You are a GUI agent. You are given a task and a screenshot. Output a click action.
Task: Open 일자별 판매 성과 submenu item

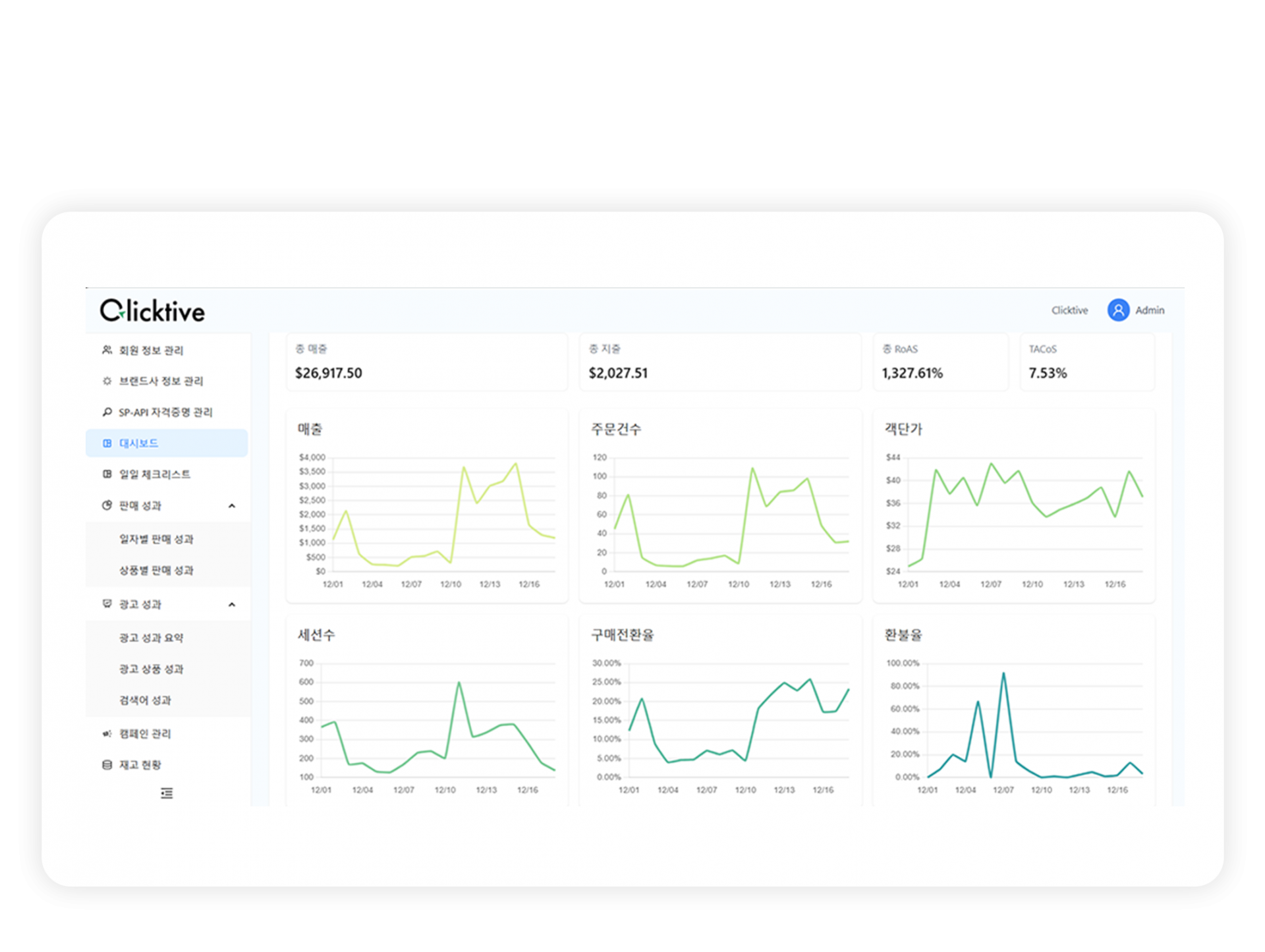click(x=156, y=539)
